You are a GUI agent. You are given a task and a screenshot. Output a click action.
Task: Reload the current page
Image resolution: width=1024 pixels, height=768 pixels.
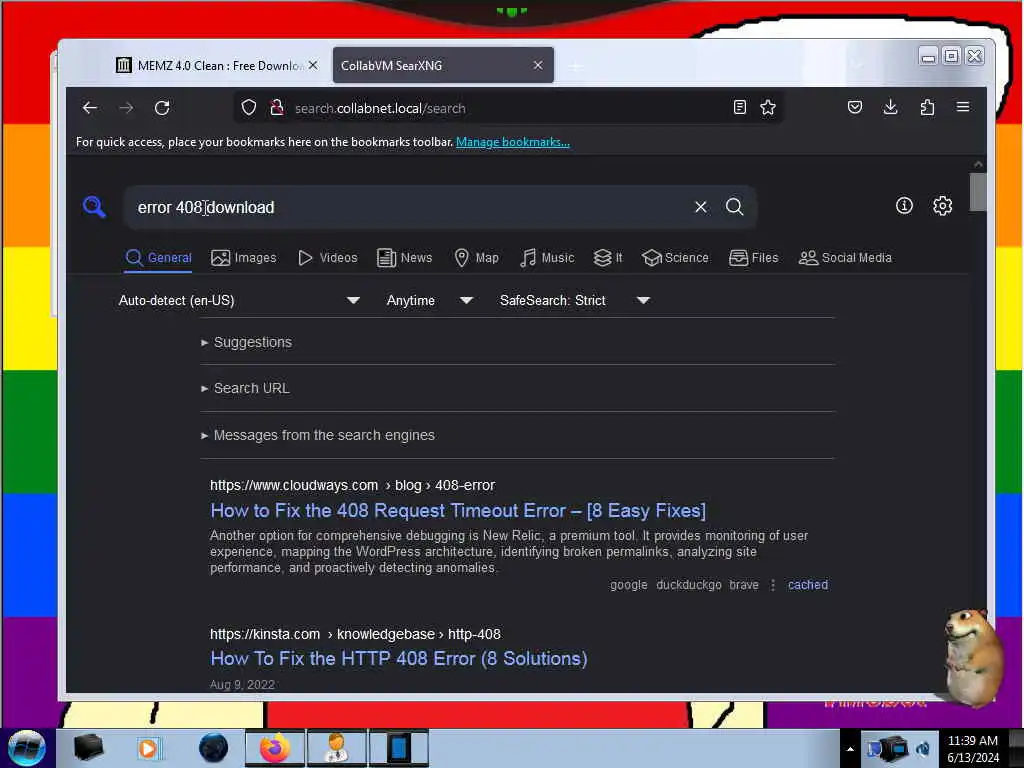coord(162,108)
